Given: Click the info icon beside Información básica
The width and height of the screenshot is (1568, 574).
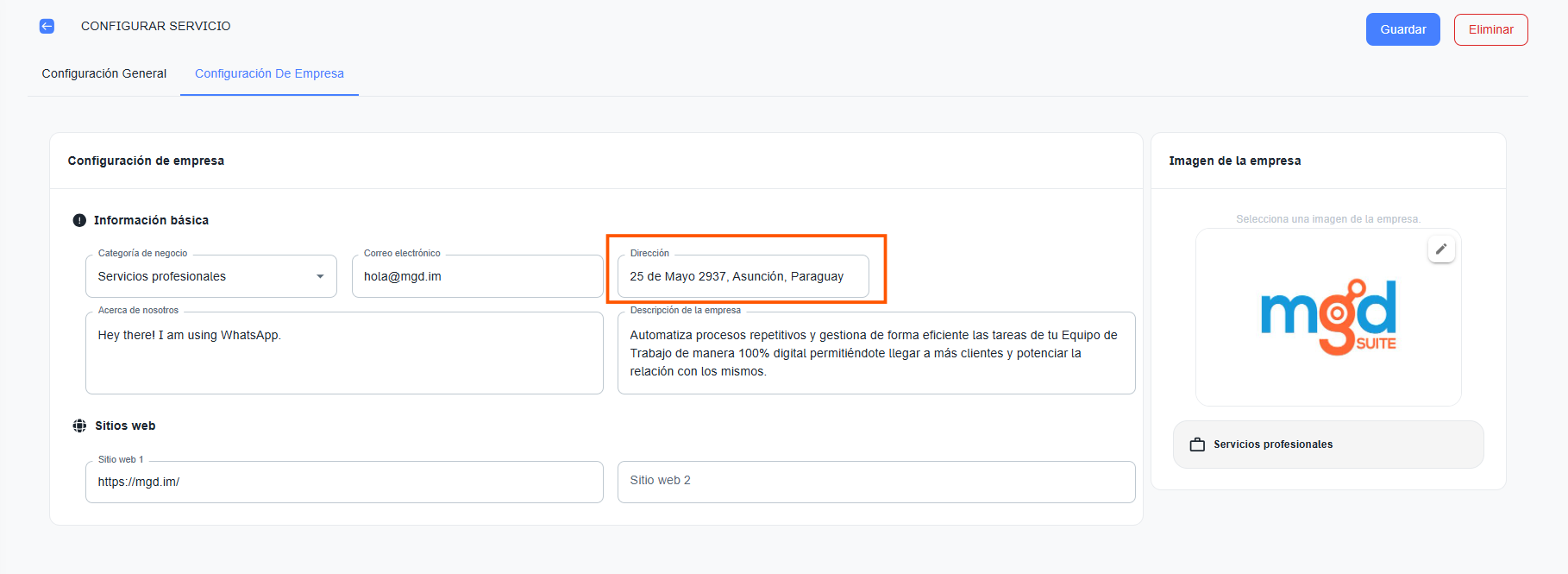Looking at the screenshot, I should [x=79, y=220].
